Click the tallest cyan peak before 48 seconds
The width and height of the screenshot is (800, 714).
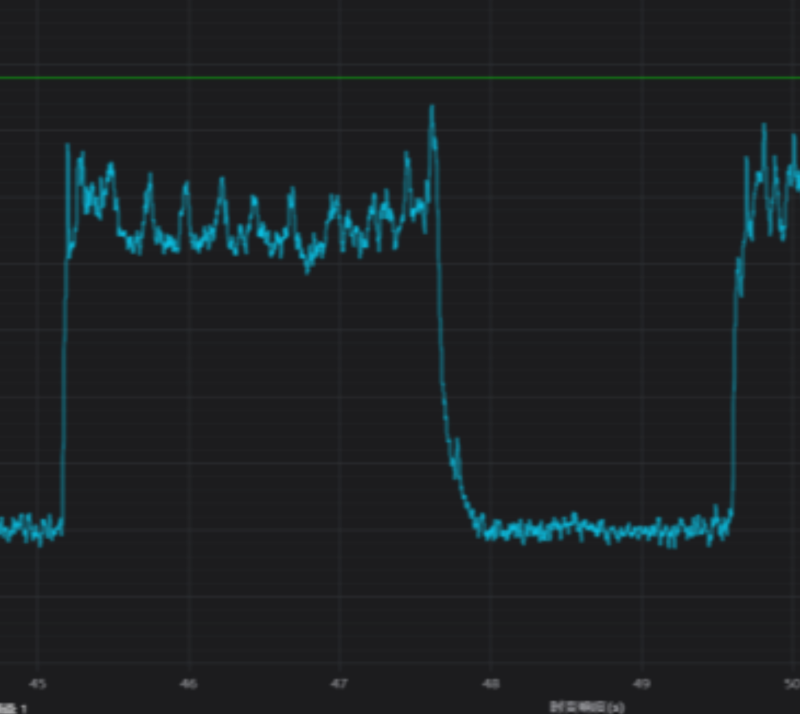[432, 108]
